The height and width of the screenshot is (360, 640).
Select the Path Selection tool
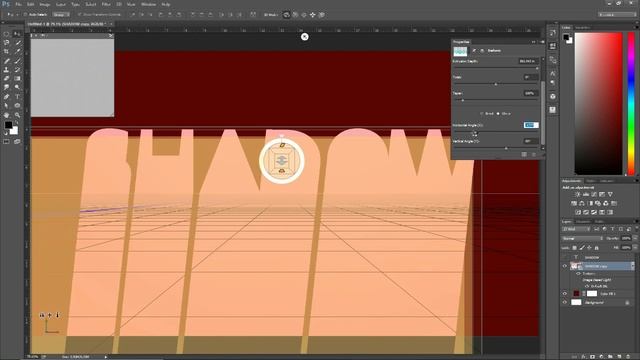[7, 106]
